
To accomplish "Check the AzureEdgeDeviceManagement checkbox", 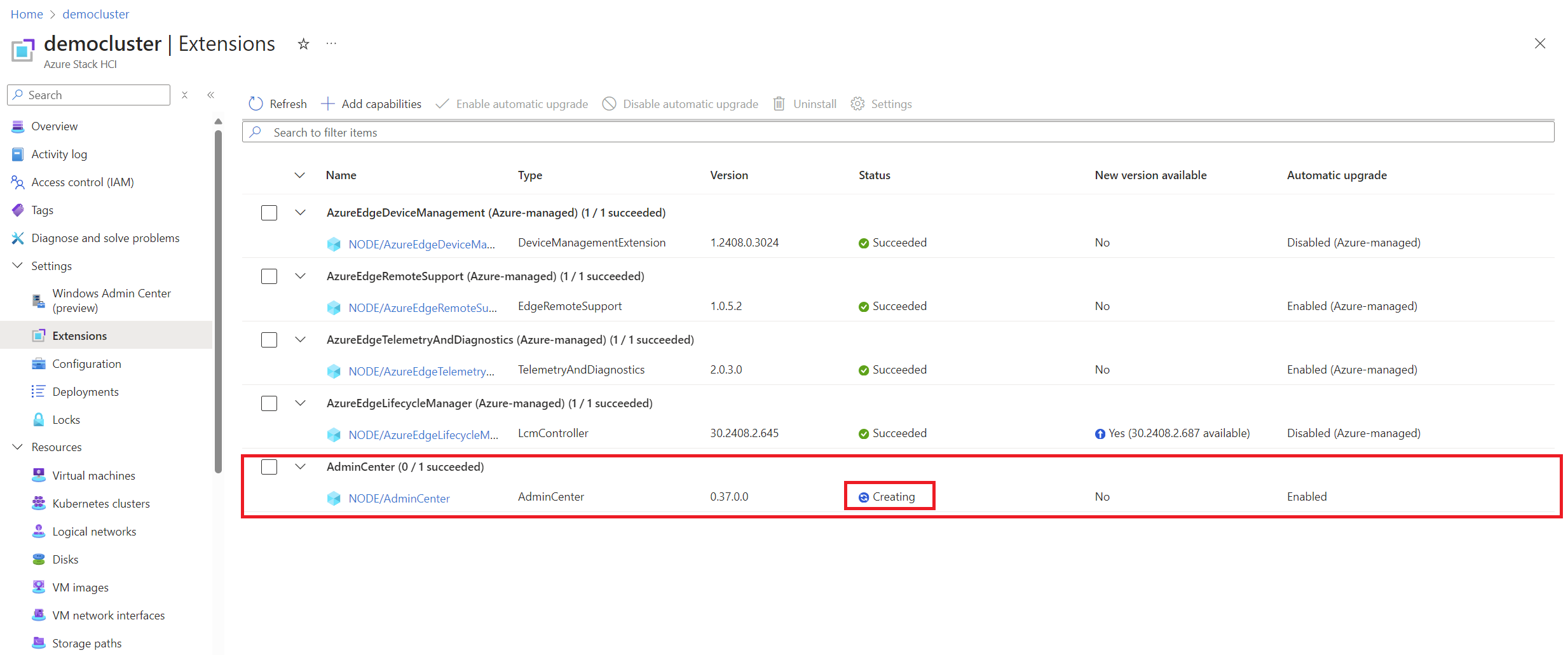I will [x=269, y=213].
